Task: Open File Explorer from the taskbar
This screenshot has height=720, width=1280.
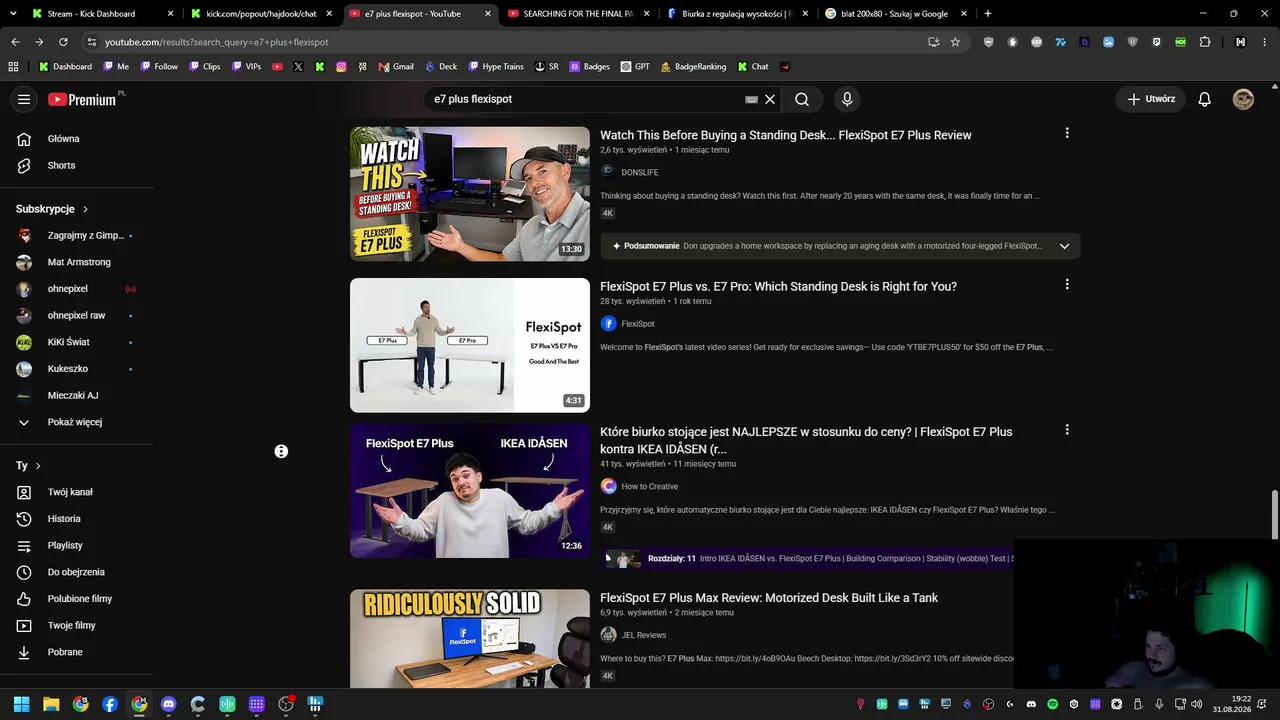Action: [x=51, y=704]
